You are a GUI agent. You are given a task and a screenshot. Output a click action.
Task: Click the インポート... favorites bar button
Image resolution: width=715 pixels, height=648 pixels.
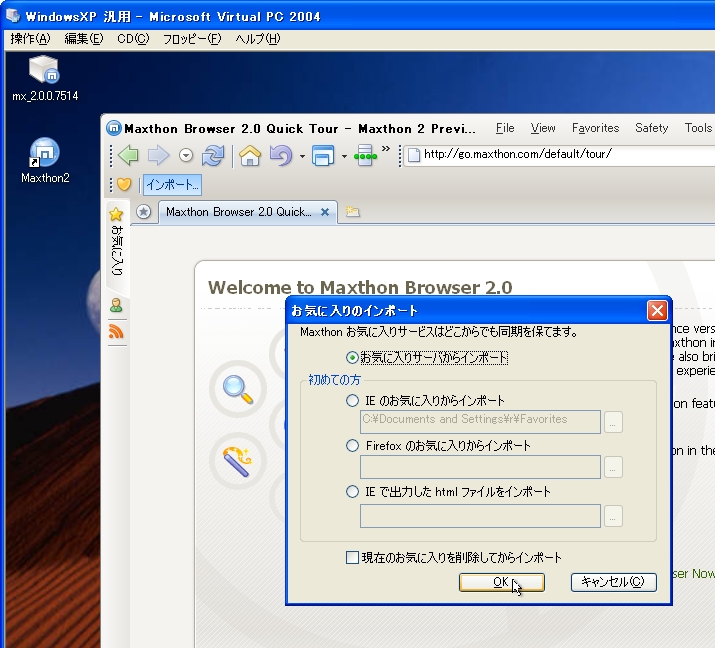172,185
